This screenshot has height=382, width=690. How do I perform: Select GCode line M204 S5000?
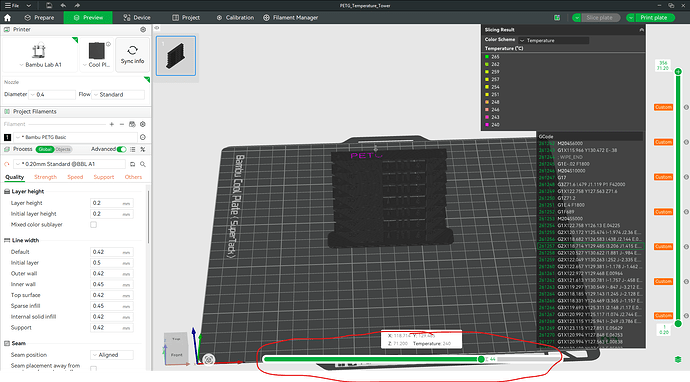pos(591,219)
